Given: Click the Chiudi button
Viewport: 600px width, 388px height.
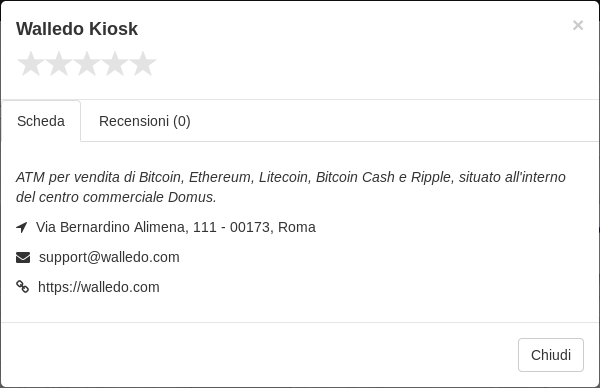Looking at the screenshot, I should (x=551, y=355).
